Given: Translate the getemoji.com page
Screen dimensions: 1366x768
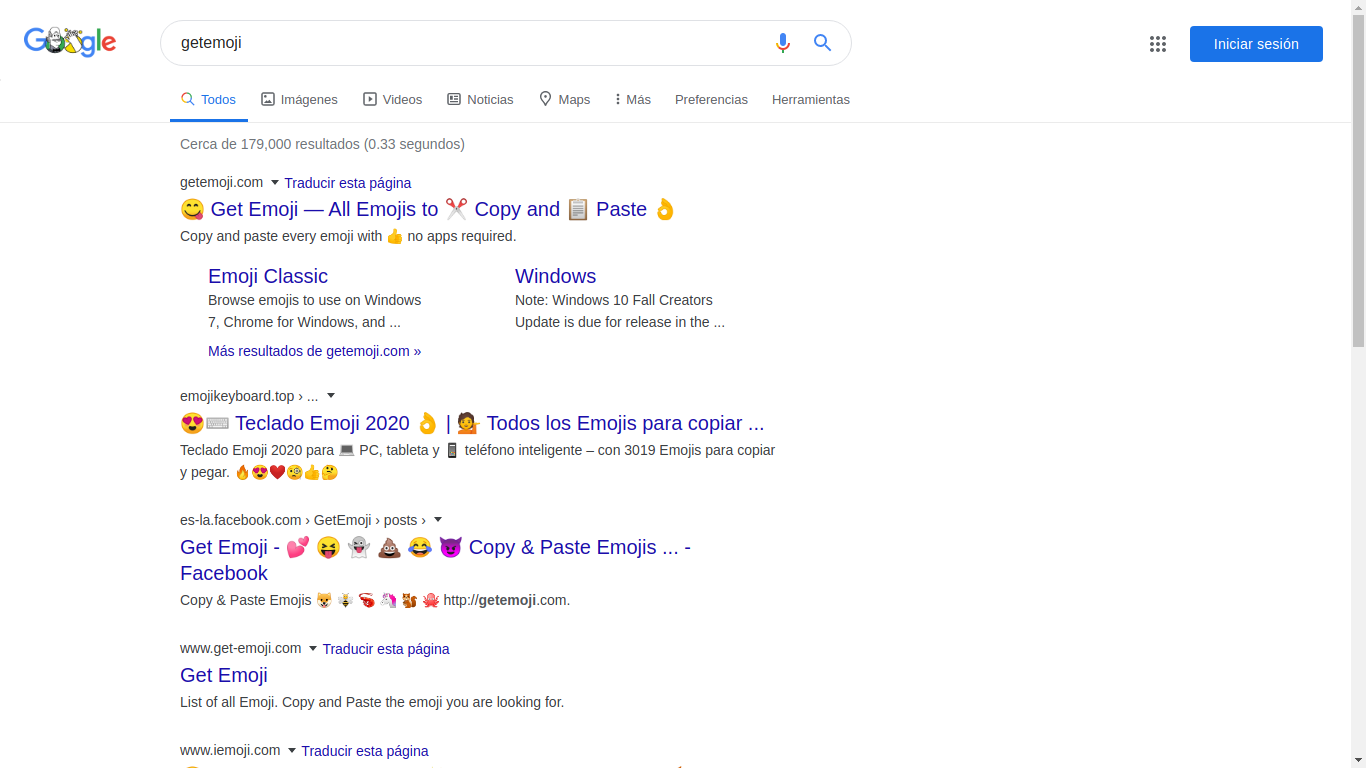Looking at the screenshot, I should coord(348,183).
